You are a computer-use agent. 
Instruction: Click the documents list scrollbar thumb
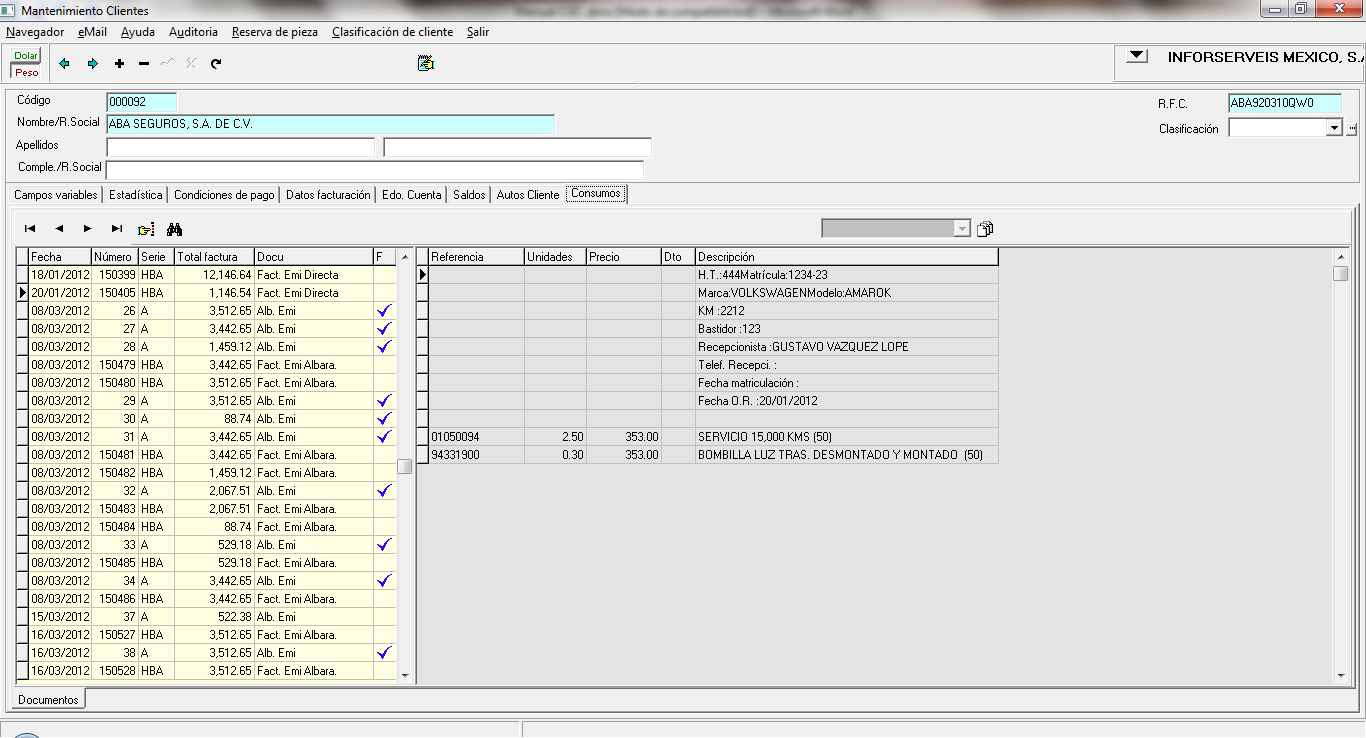coord(405,466)
